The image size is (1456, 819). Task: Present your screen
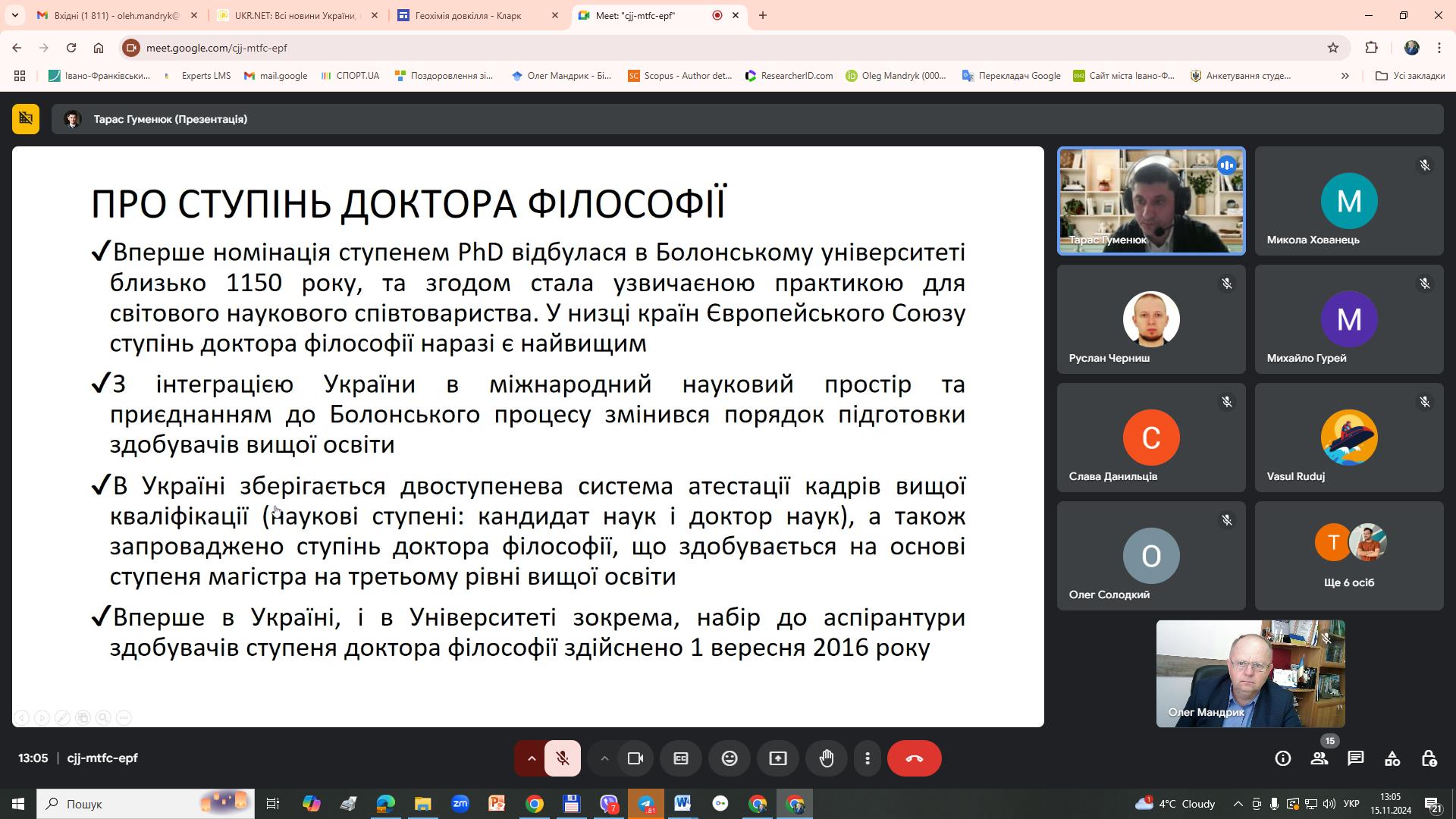[x=778, y=758]
